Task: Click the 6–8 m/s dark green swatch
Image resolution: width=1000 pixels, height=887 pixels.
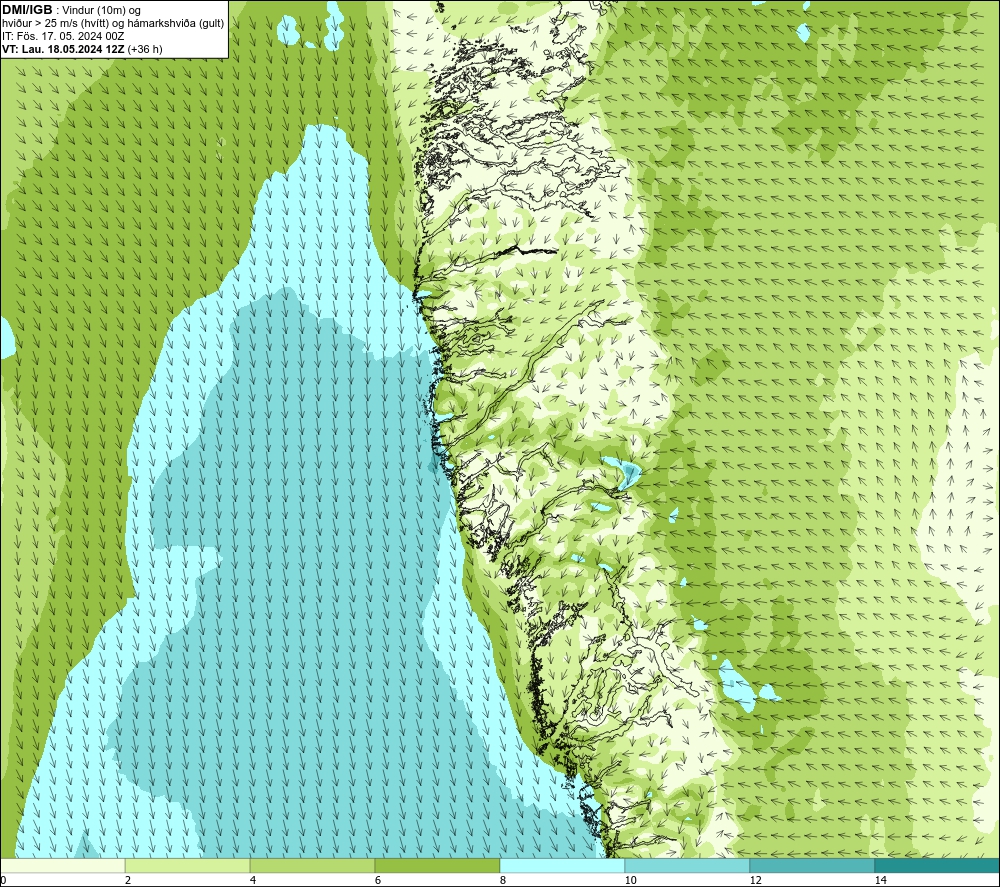Action: pos(438,865)
